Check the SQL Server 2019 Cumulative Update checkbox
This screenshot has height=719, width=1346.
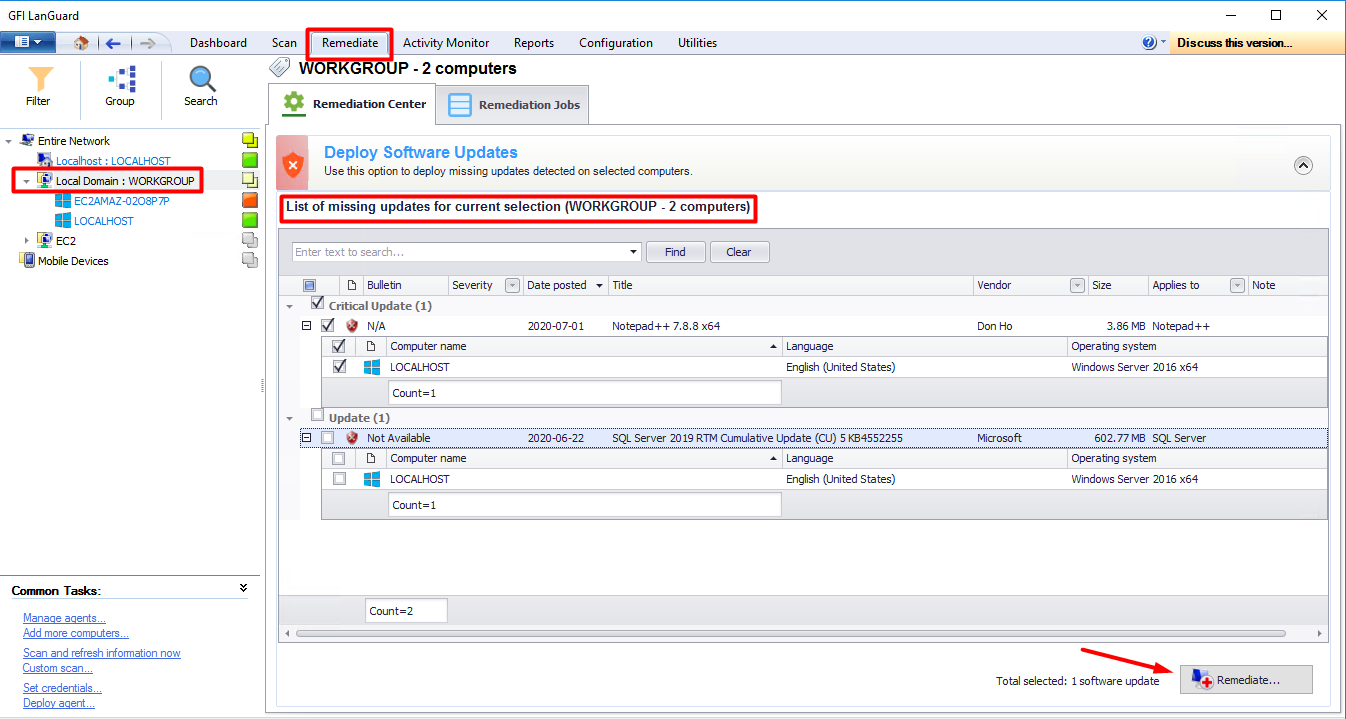tap(328, 437)
